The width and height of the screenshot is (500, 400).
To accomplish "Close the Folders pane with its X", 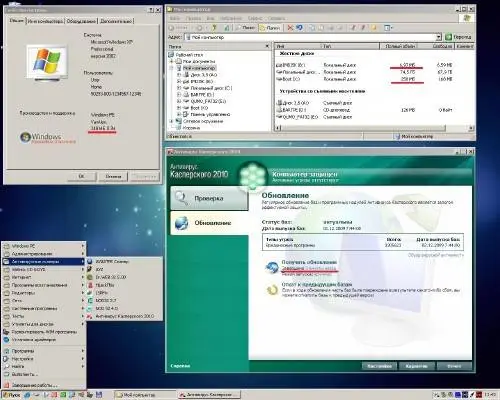I will pyautogui.click(x=267, y=46).
